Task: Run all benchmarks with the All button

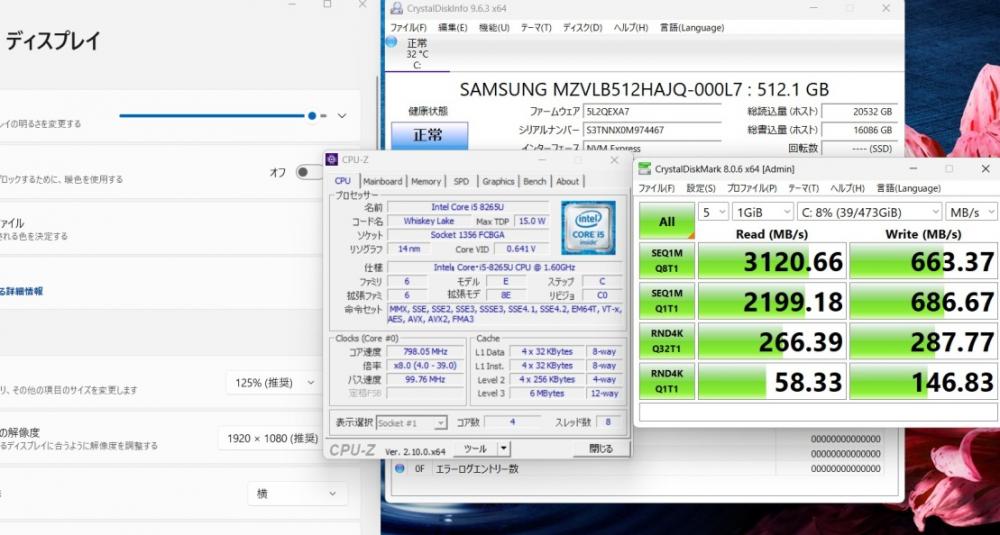Action: click(666, 221)
